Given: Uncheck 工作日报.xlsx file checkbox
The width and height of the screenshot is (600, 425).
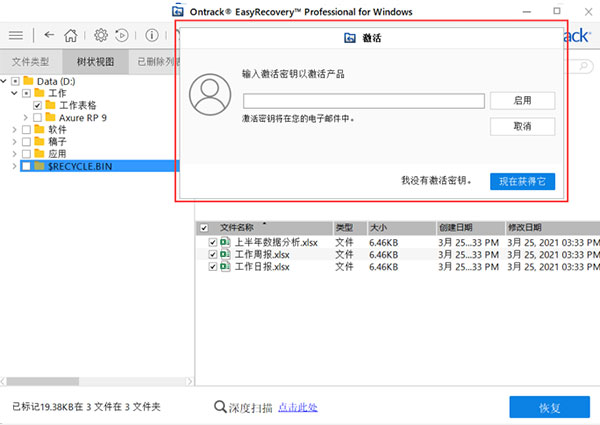Looking at the screenshot, I should [213, 267].
